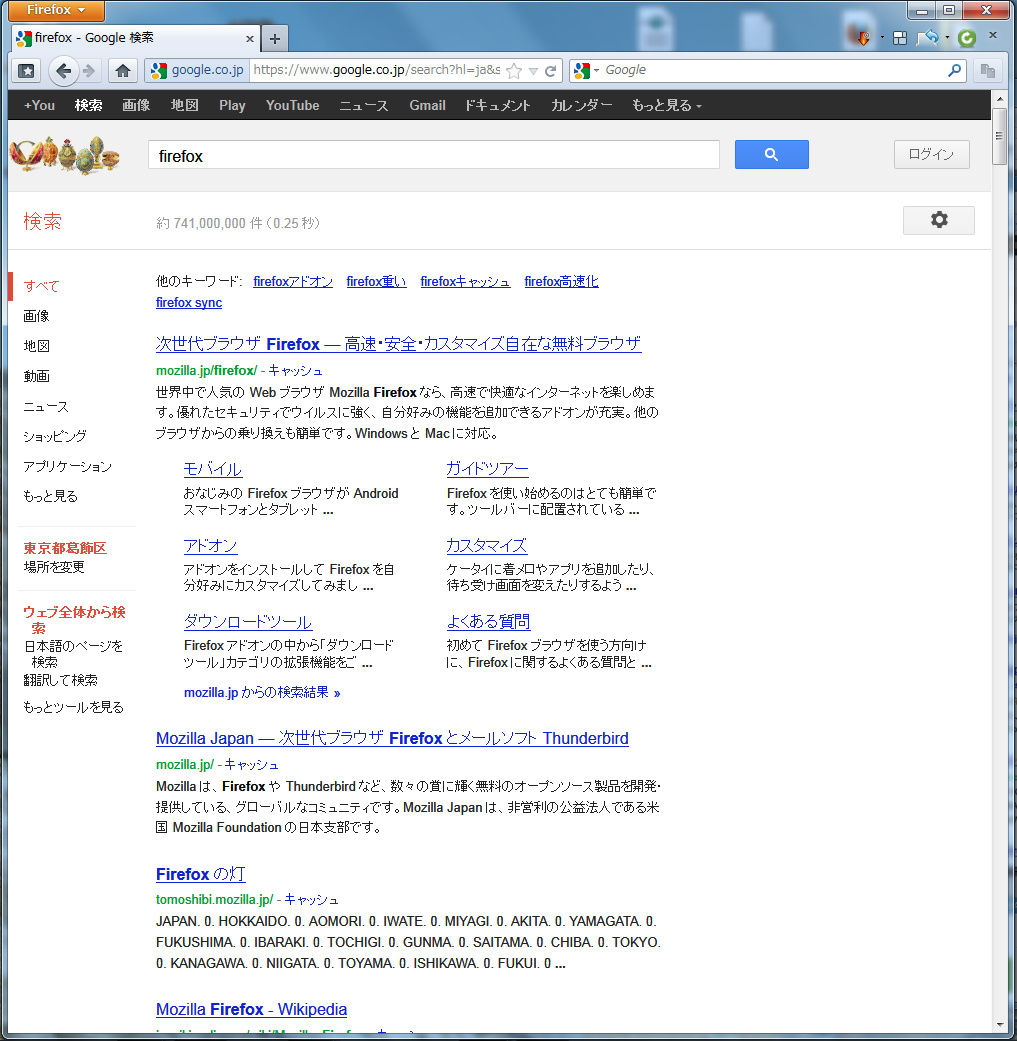Screen dimensions: 1017x1041
Task: Open Play in the black navigation bar
Action: [x=232, y=106]
